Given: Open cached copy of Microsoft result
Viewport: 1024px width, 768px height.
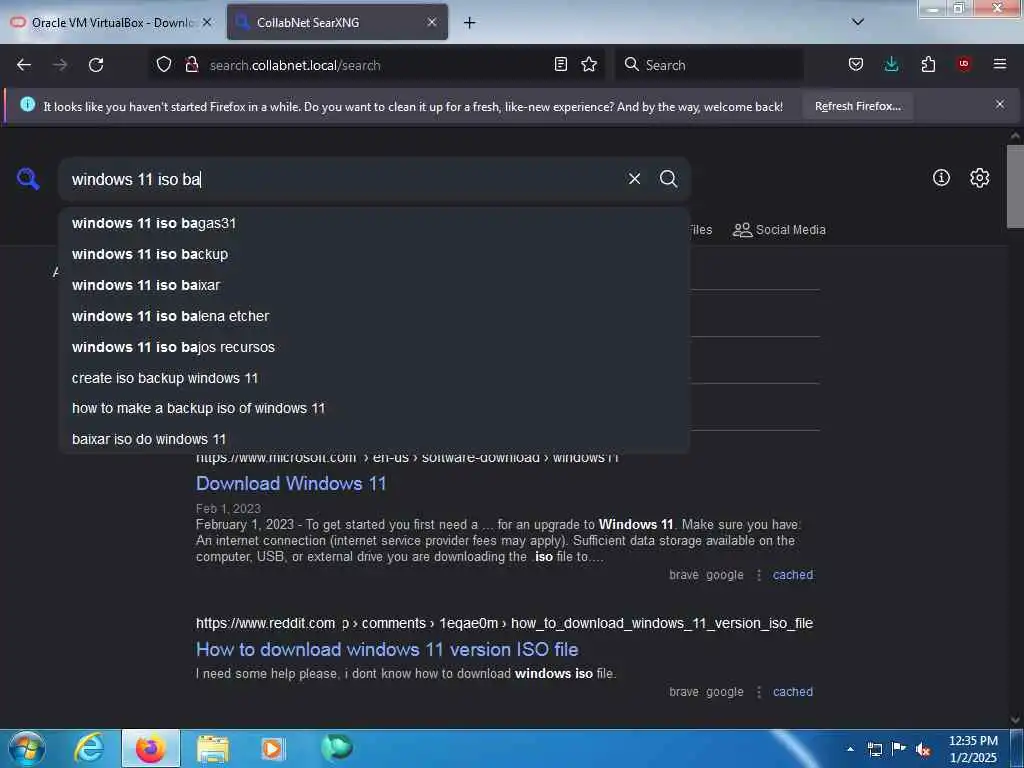Looking at the screenshot, I should point(793,575).
